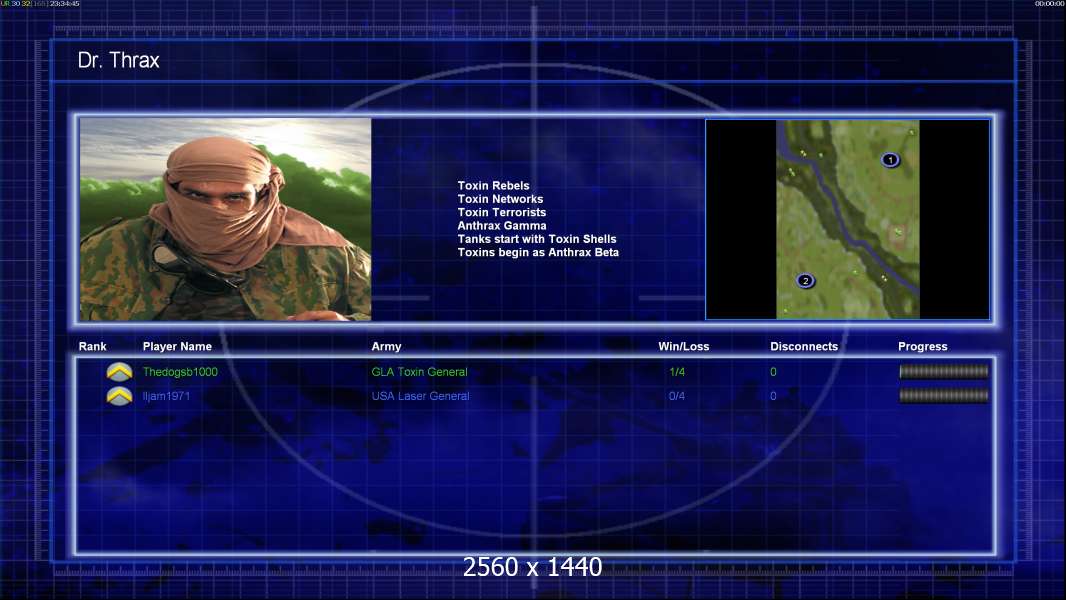Click the Win/Loss column header
The image size is (1066, 600).
click(683, 347)
